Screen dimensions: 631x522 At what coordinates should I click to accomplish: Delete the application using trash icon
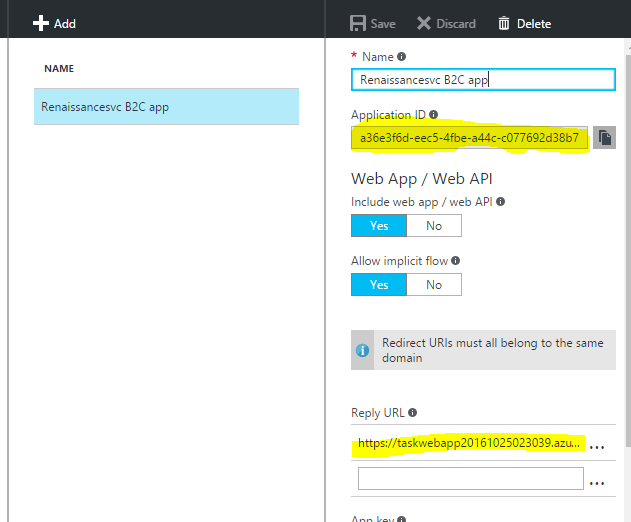click(x=504, y=23)
